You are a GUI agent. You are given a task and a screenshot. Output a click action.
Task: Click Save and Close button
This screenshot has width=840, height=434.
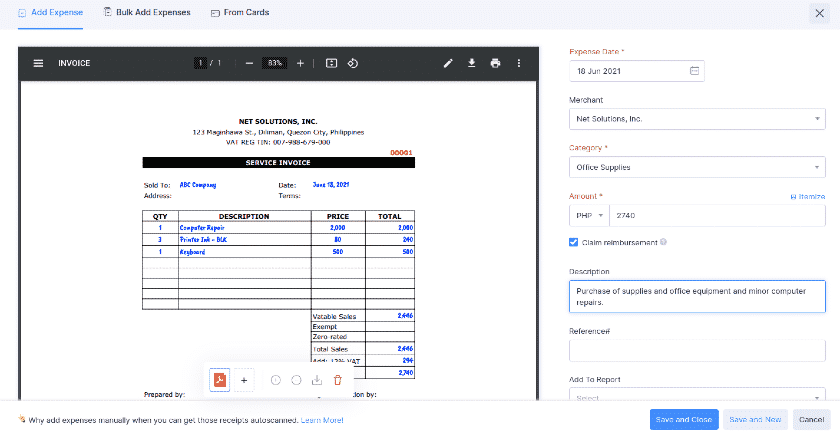(684, 420)
